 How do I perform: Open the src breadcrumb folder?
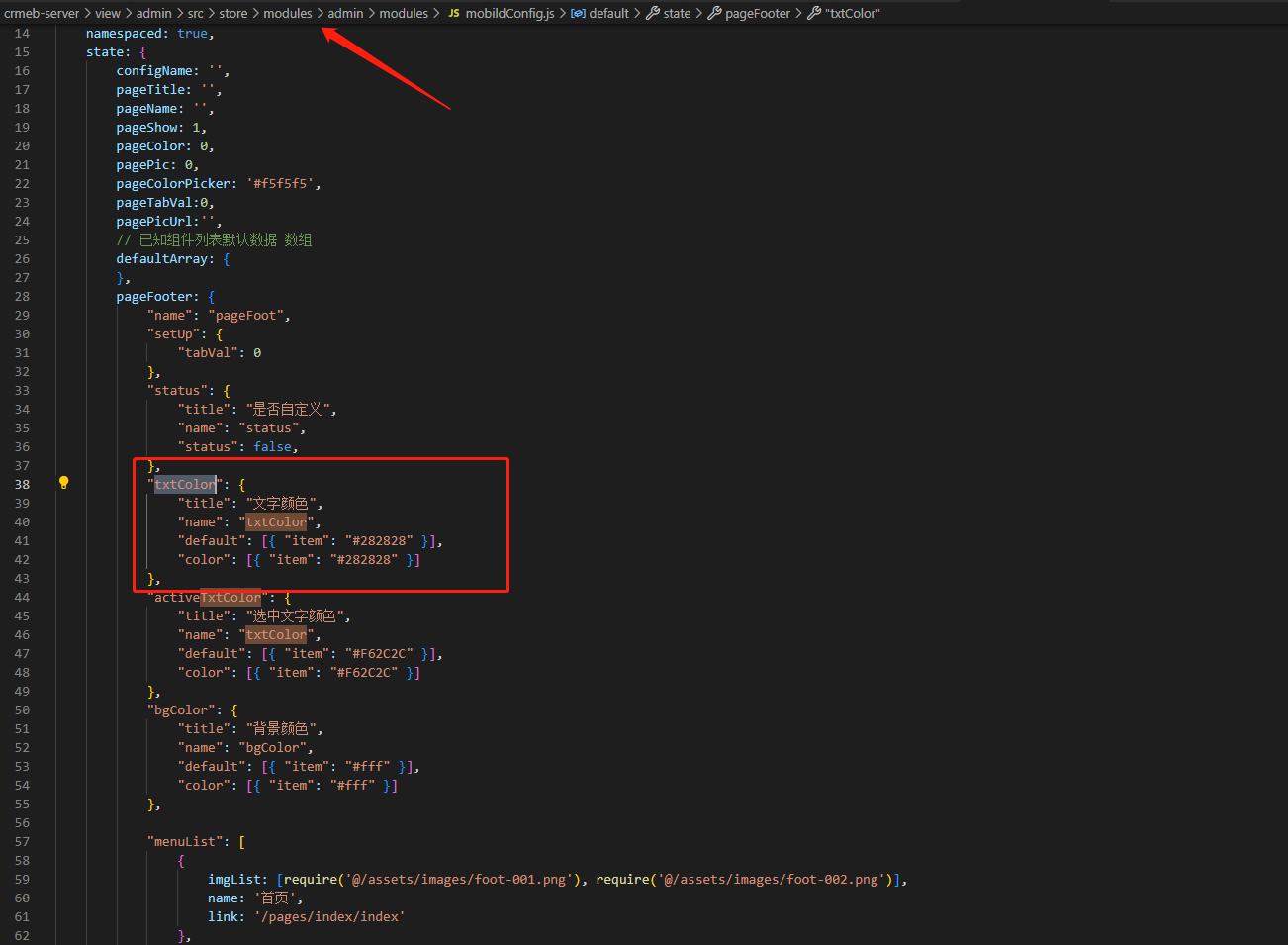point(196,13)
